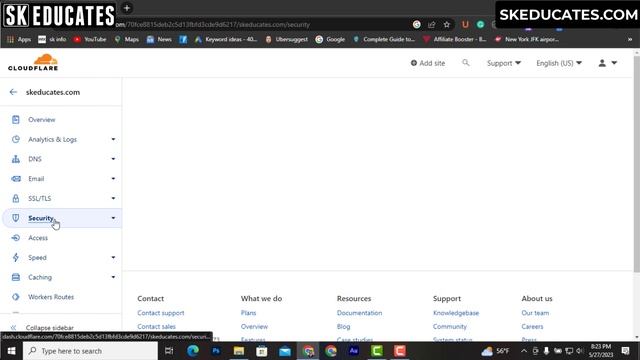
Task: Click the Security shield icon
Action: (16, 218)
